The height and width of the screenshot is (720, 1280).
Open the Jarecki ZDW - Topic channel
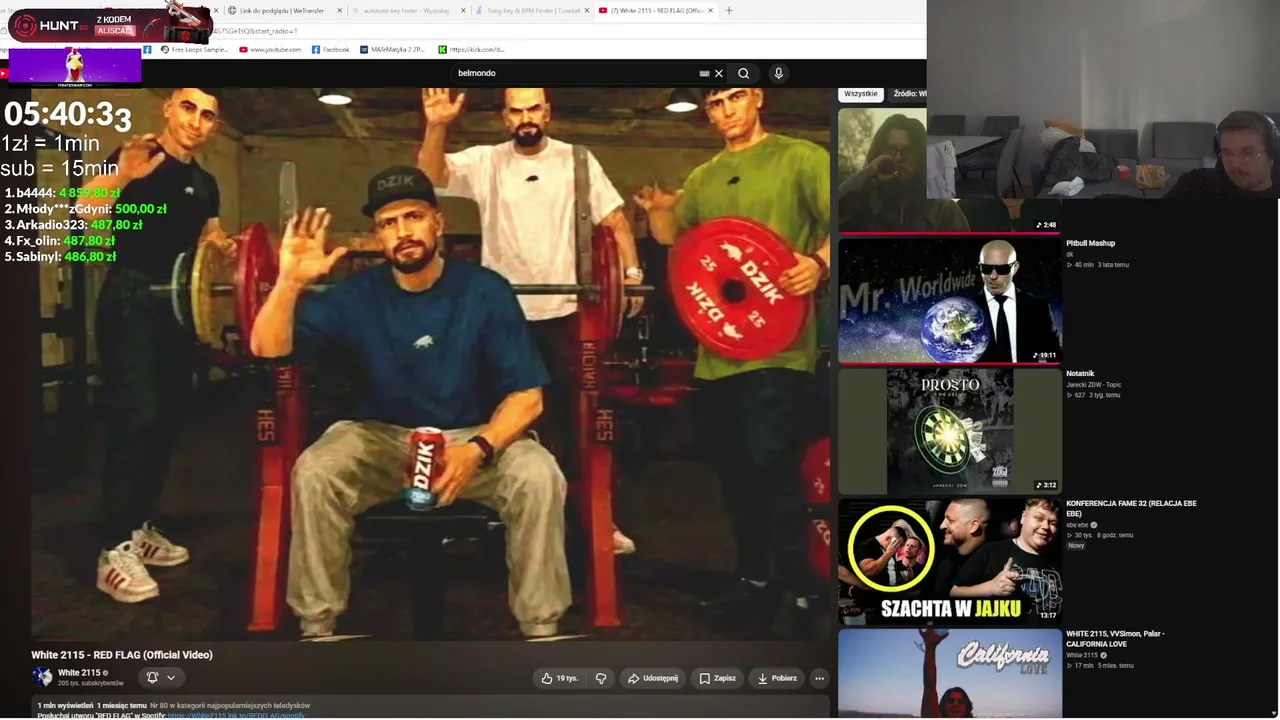pyautogui.click(x=1093, y=384)
